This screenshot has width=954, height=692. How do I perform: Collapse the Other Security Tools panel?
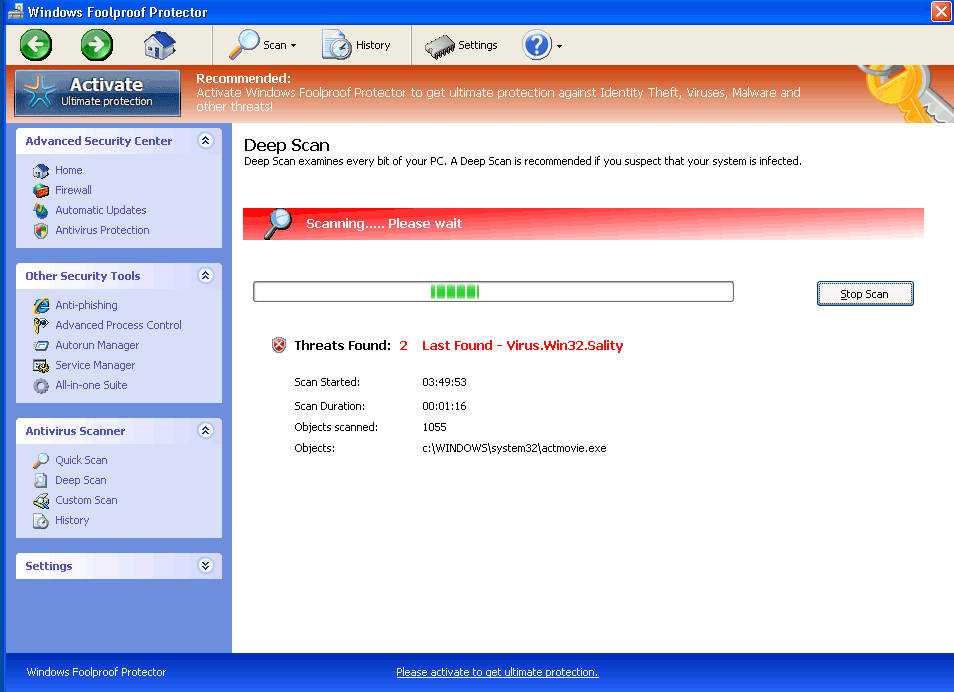[206, 276]
